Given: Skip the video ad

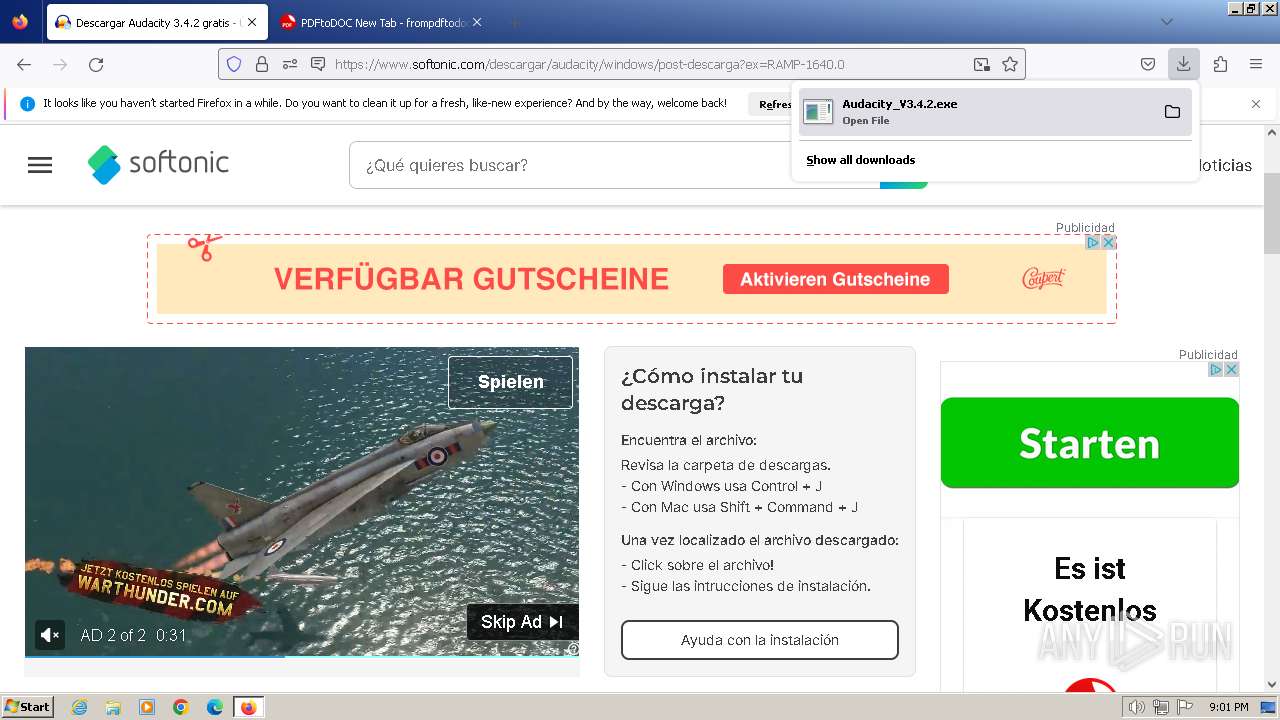Looking at the screenshot, I should (x=522, y=622).
